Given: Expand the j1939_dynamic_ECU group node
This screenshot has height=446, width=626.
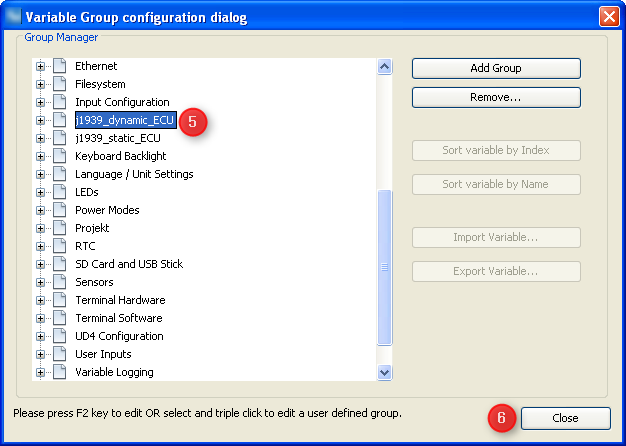Looking at the screenshot, I should 41,120.
